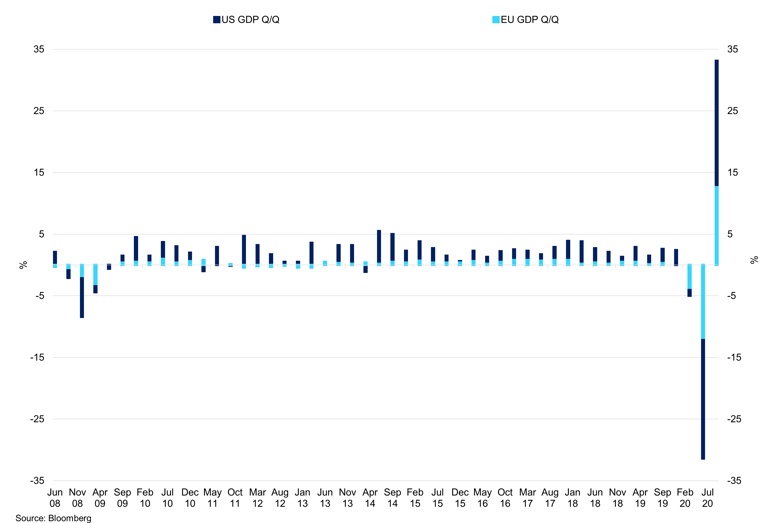This screenshot has width=770, height=523.
Task: Select the 'US GDP Q/Q' legend label
Action: point(253,19)
